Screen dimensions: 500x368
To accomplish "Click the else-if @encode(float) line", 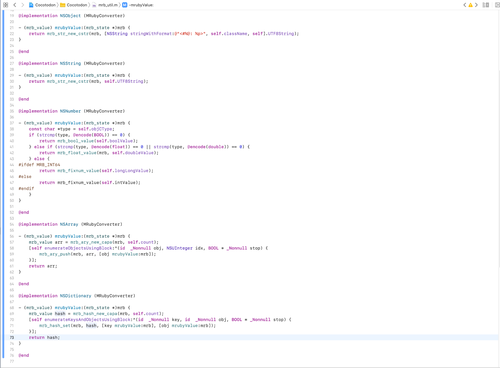I will click(x=139, y=147).
